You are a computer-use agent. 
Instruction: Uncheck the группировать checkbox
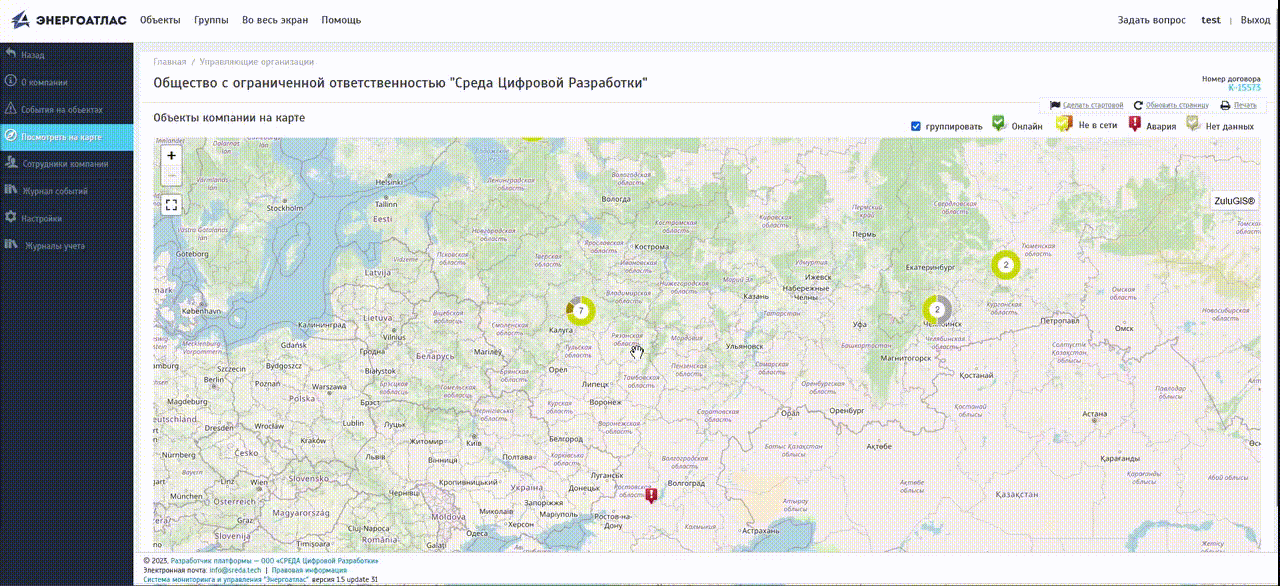[916, 127]
